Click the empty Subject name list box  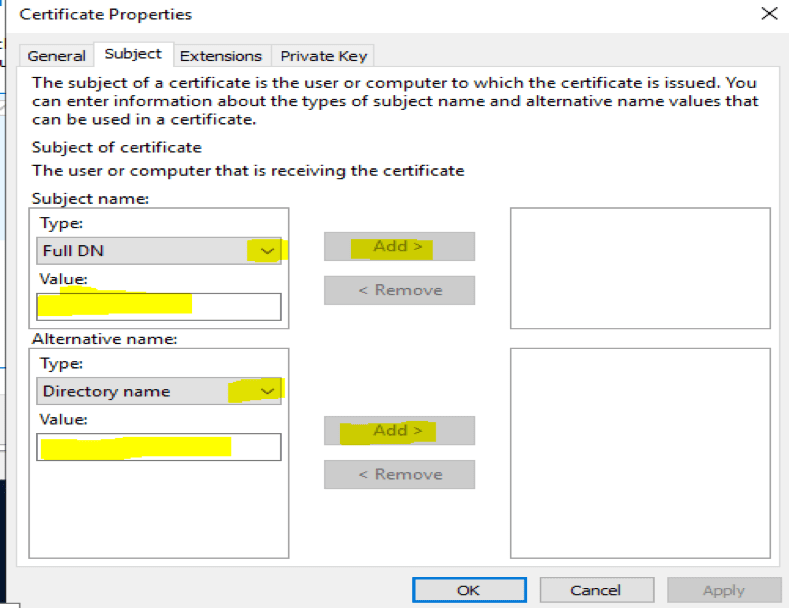coord(640,268)
